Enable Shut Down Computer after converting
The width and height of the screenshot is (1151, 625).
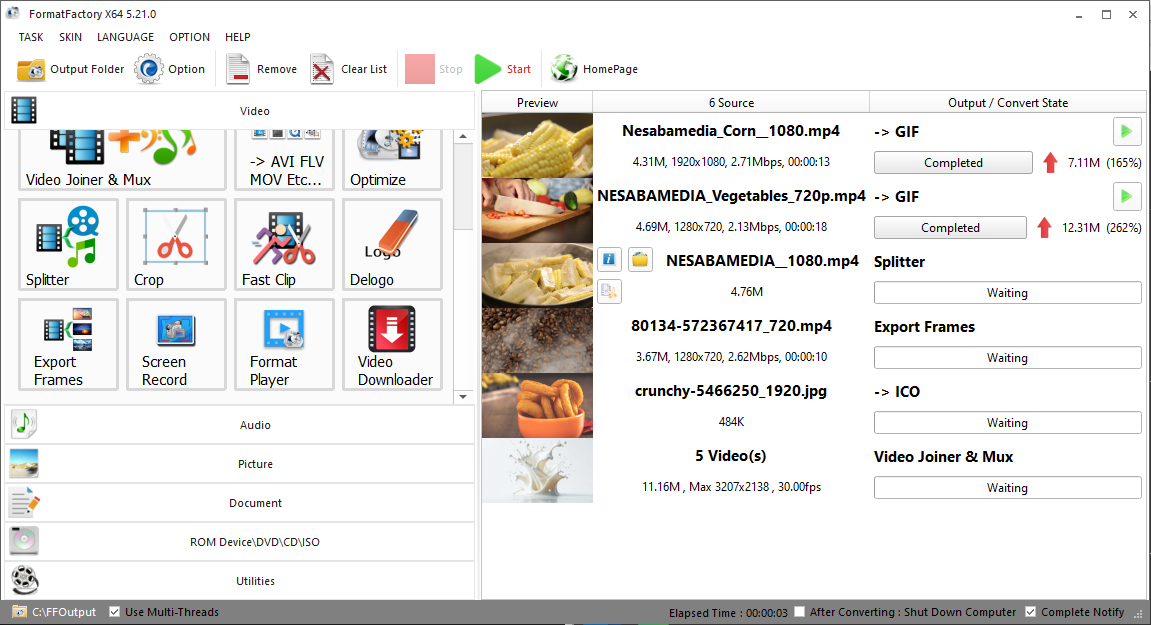click(799, 612)
